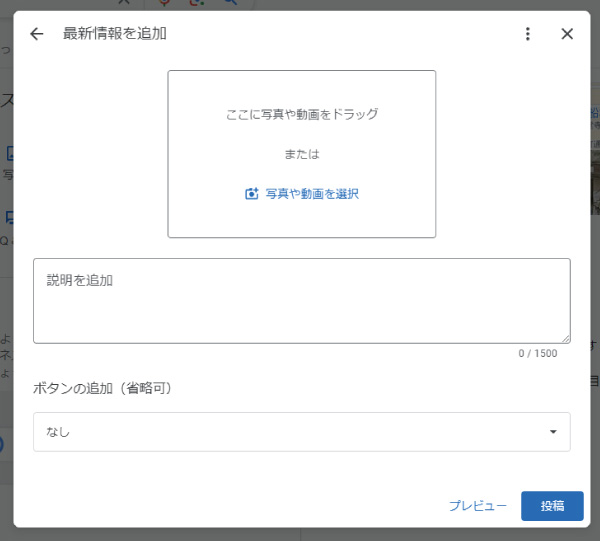This screenshot has height=541, width=600.
Task: Open the なし button type dropdown
Action: click(x=300, y=432)
